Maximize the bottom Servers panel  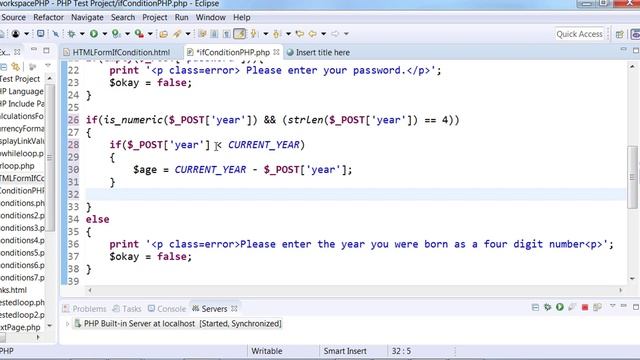[636, 307]
